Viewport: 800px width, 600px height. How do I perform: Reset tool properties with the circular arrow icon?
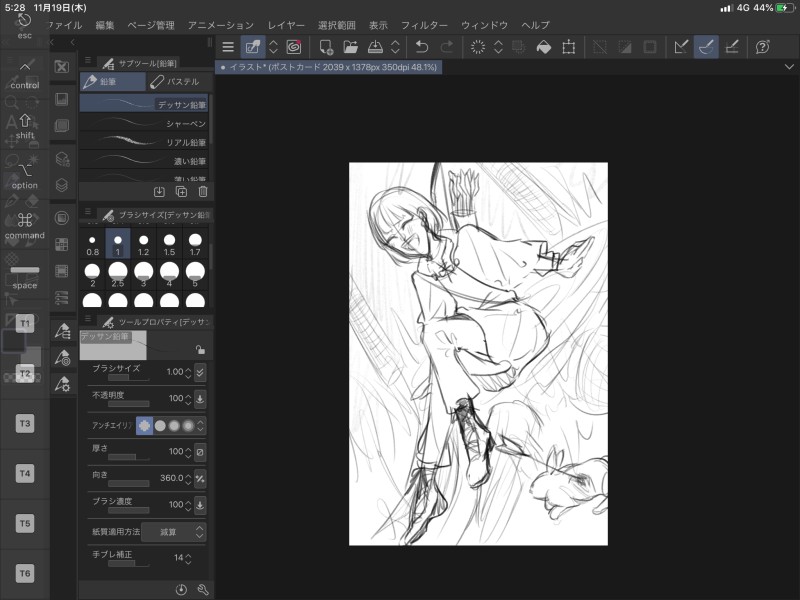tap(181, 590)
